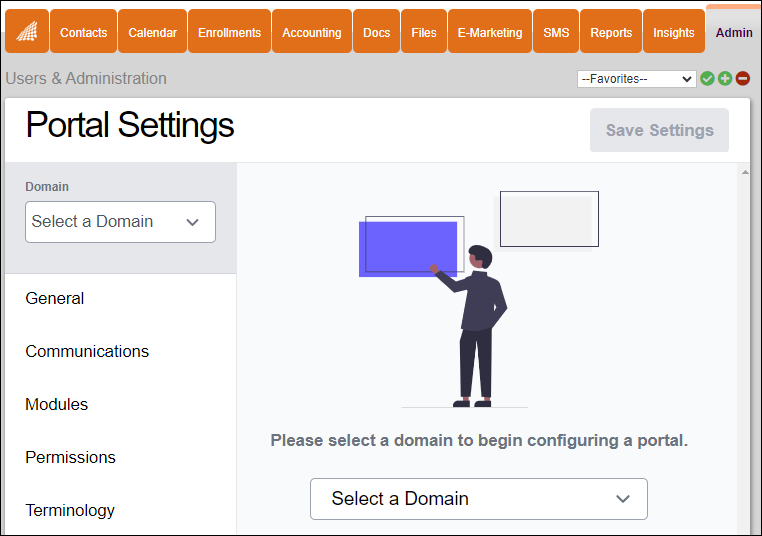Screen dimensions: 762x536
Task: Switch to the Contacts tab
Action: coord(83,32)
